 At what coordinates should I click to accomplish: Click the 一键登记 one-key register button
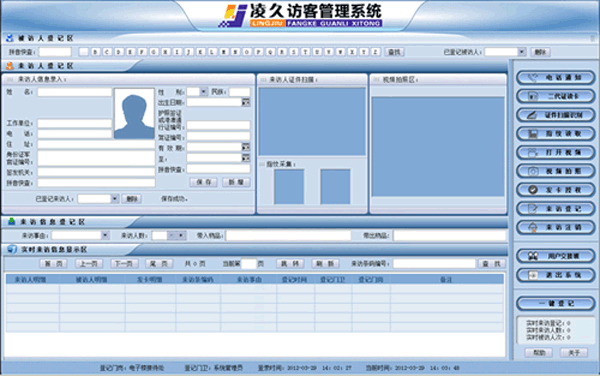pos(556,304)
